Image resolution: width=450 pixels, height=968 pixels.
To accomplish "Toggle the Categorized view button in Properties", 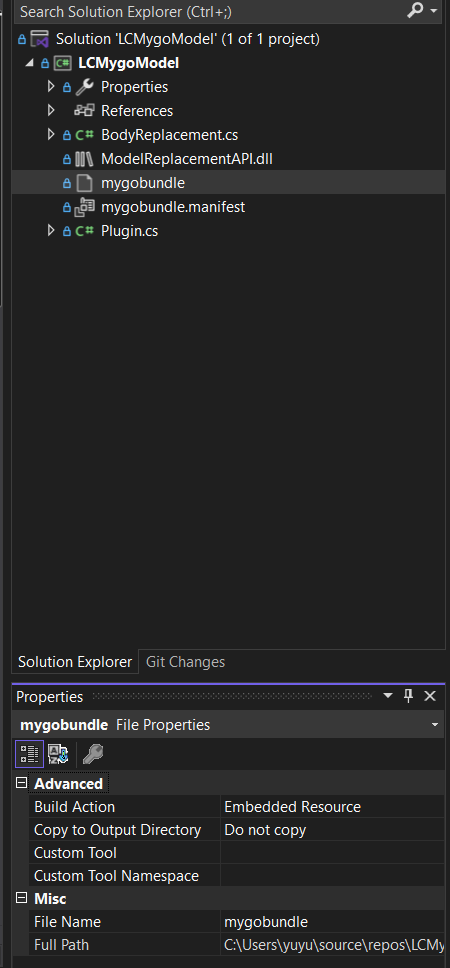I will tap(30, 754).
